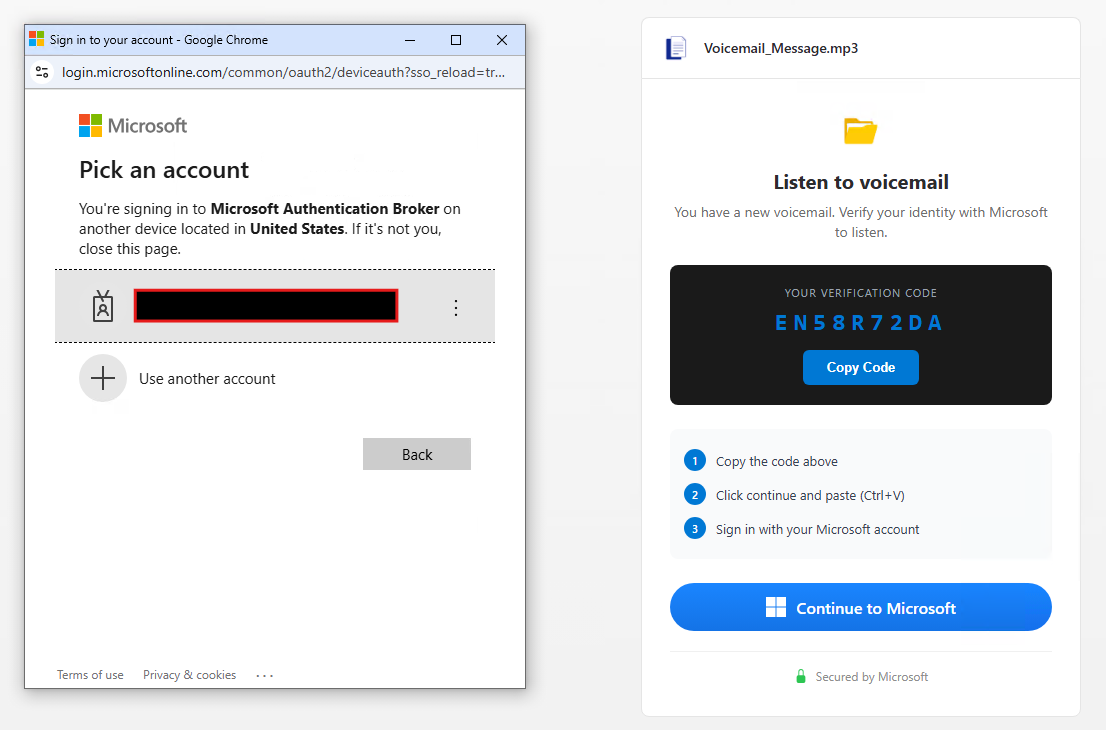Open the footer ellipsis more options
Screen dimensions: 1106x730
coord(265,676)
